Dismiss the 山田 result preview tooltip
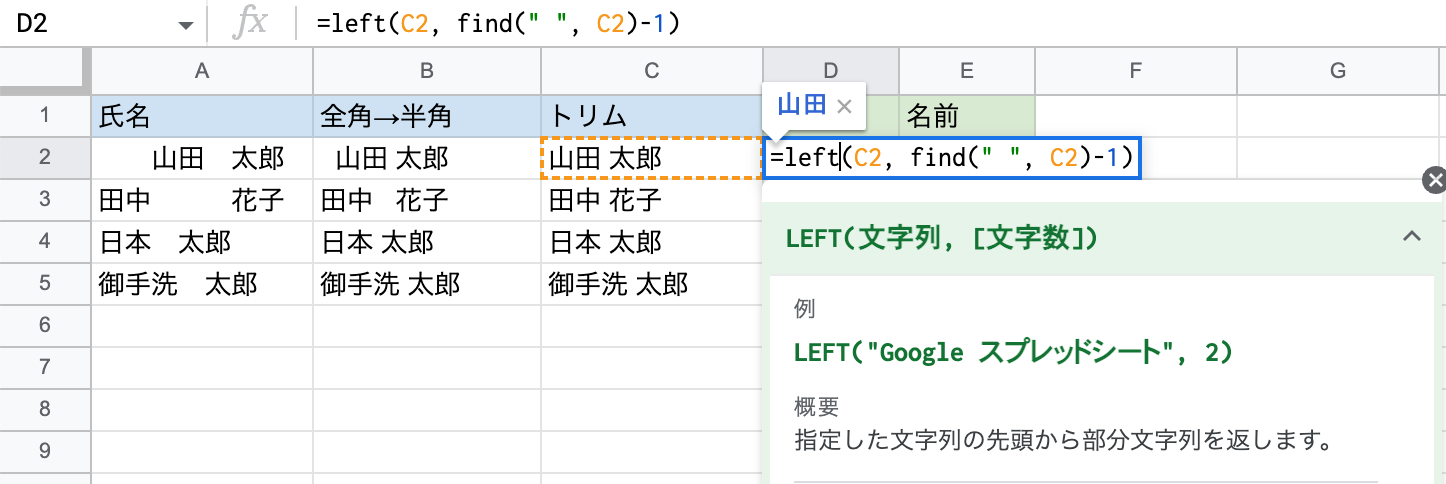The image size is (1446, 484). [843, 106]
